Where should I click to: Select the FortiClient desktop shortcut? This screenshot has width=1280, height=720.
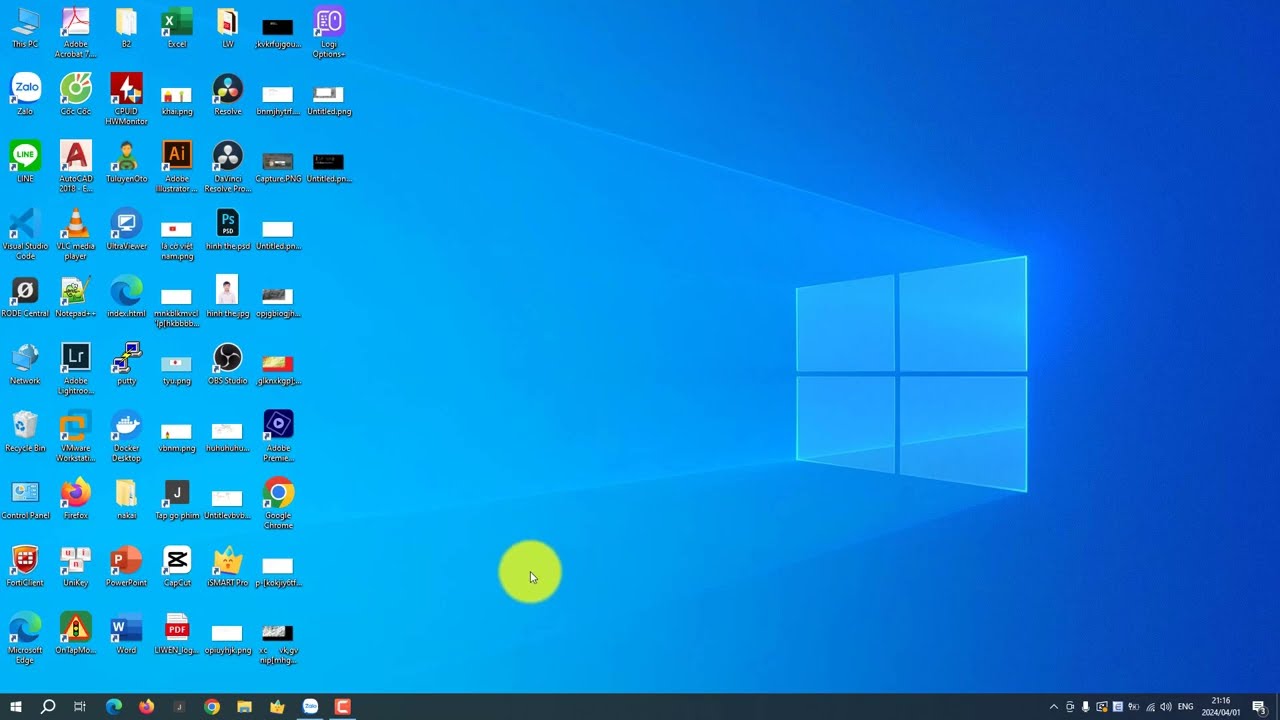pos(25,566)
